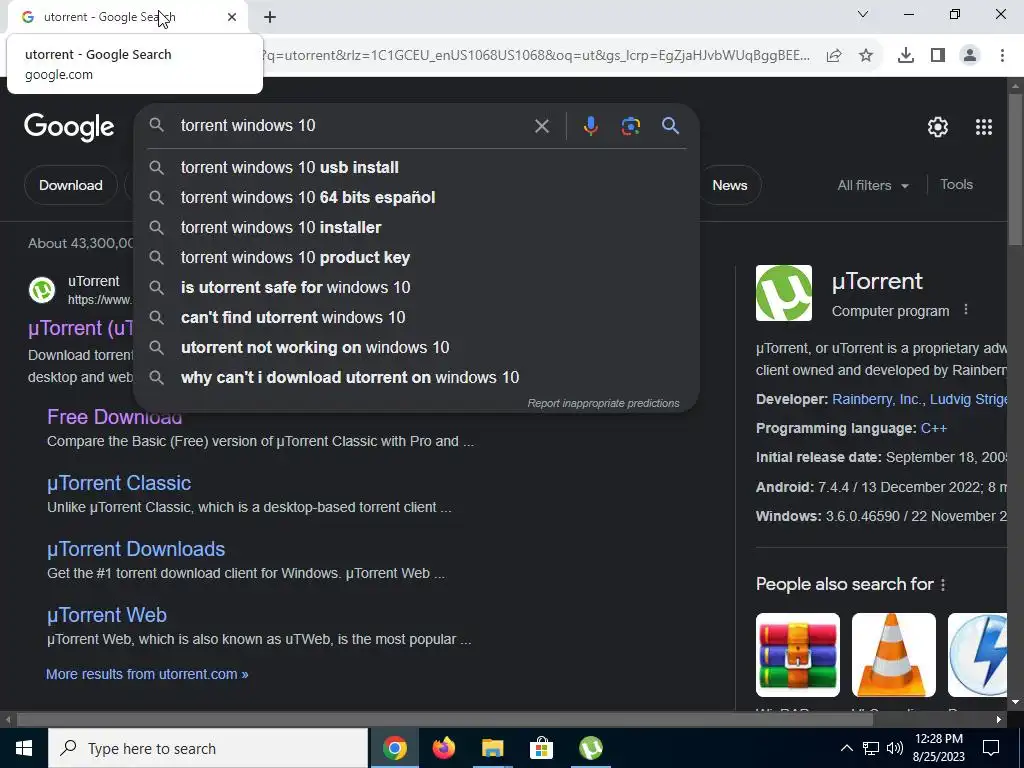
Task: Select suggestion utorrent not working on windows 10
Action: pyautogui.click(x=416, y=347)
